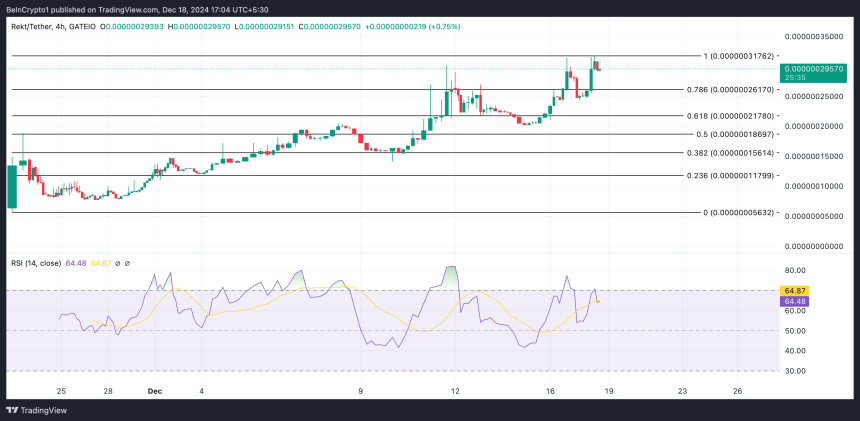Open the RSI (14, close) indicator legend

tap(35, 263)
